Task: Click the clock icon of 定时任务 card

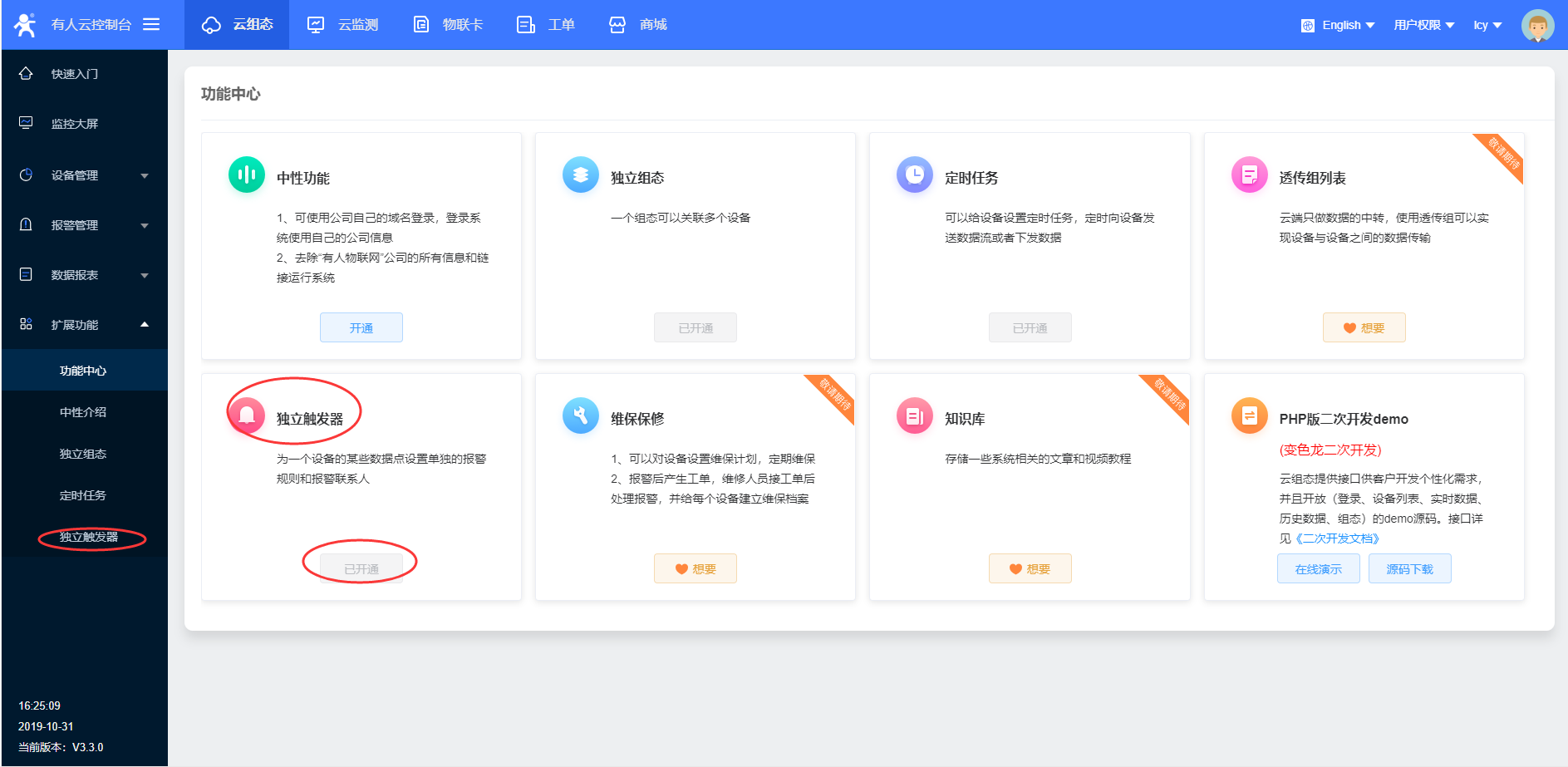Action: (x=915, y=175)
